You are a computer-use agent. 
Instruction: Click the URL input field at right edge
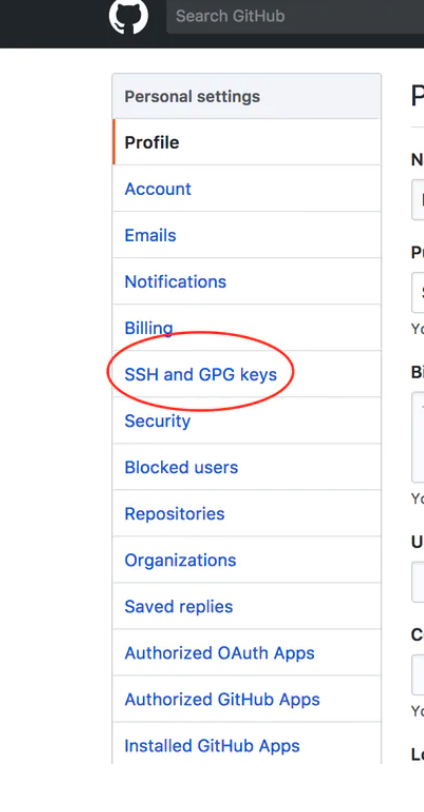(418, 582)
